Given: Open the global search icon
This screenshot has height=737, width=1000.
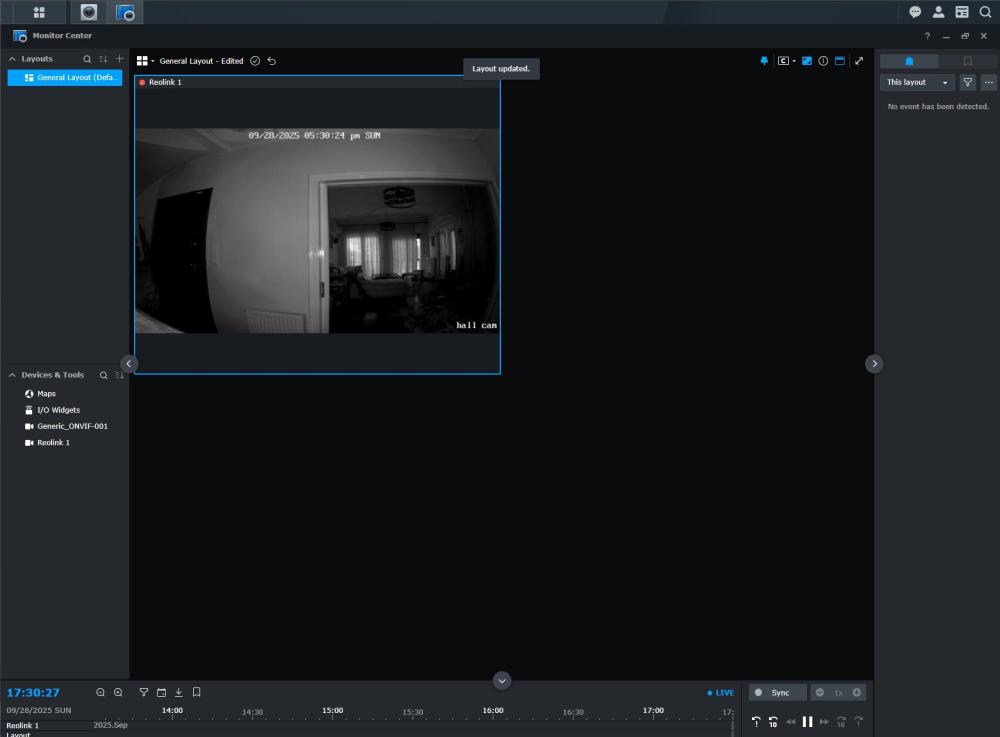Looking at the screenshot, I should click(985, 12).
